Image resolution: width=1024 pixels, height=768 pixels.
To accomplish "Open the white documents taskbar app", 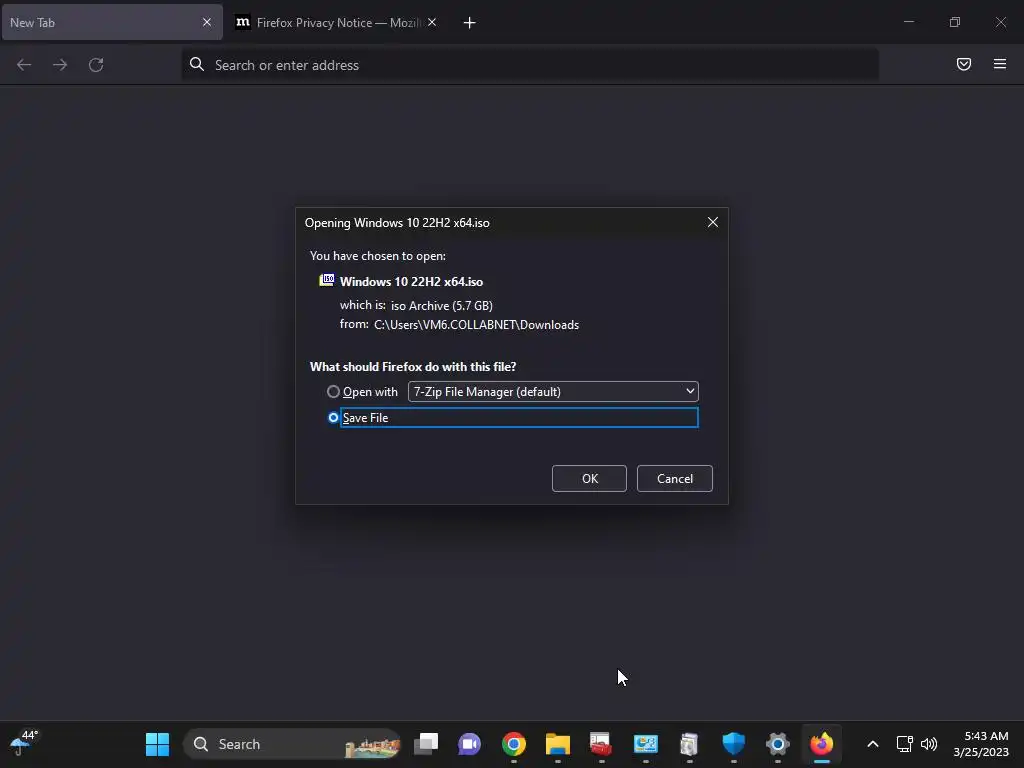I will (x=689, y=744).
